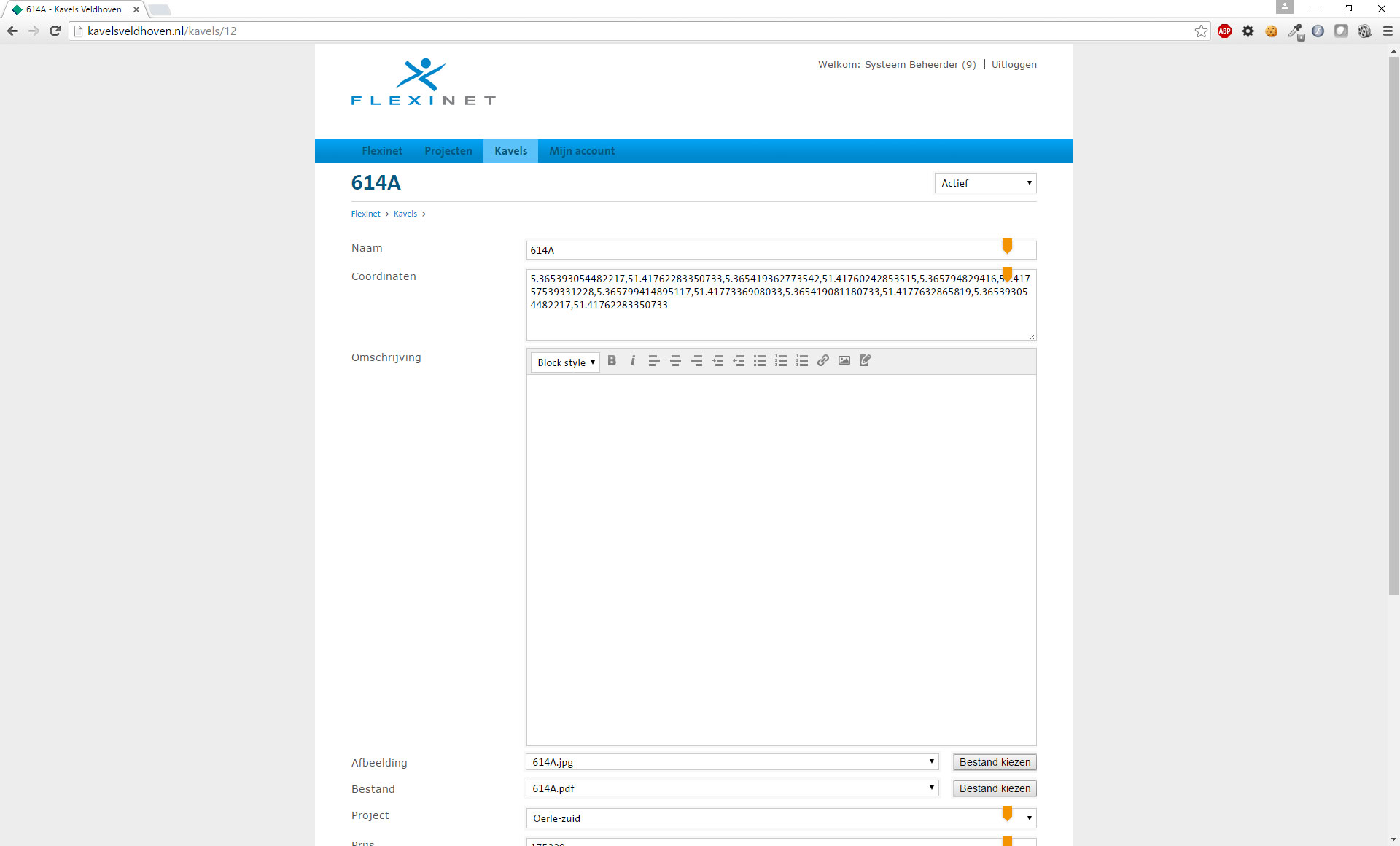Toggle italic formatting in editor toolbar

(x=632, y=361)
